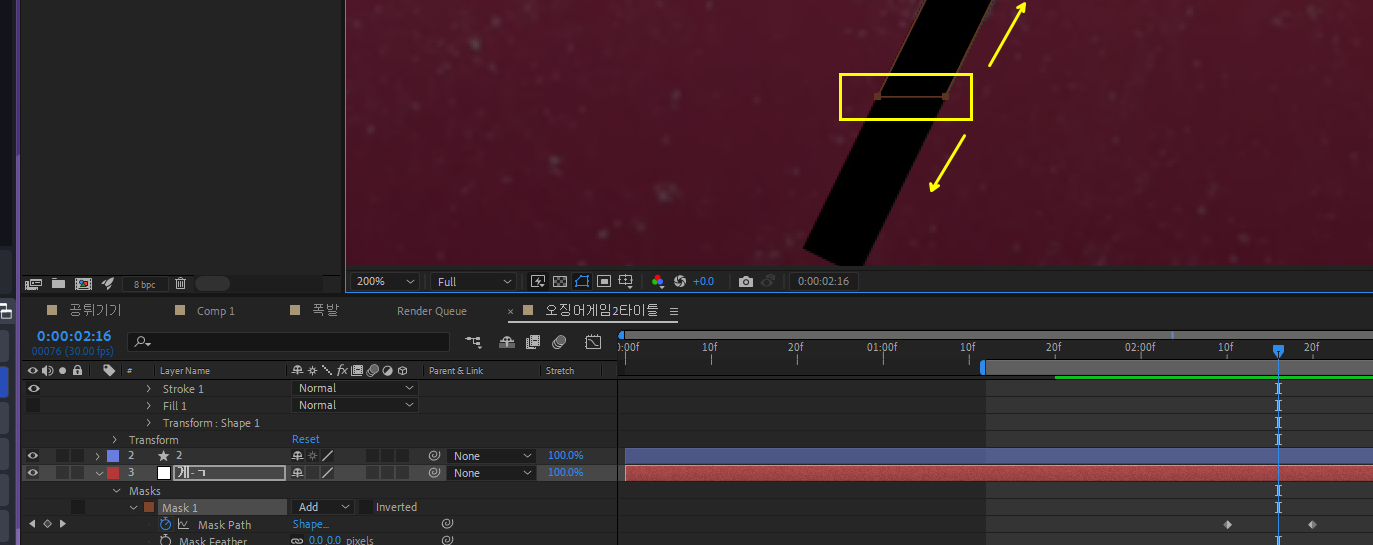Open the Graph Editor
Viewport: 1373px width, 545px height.
click(593, 342)
